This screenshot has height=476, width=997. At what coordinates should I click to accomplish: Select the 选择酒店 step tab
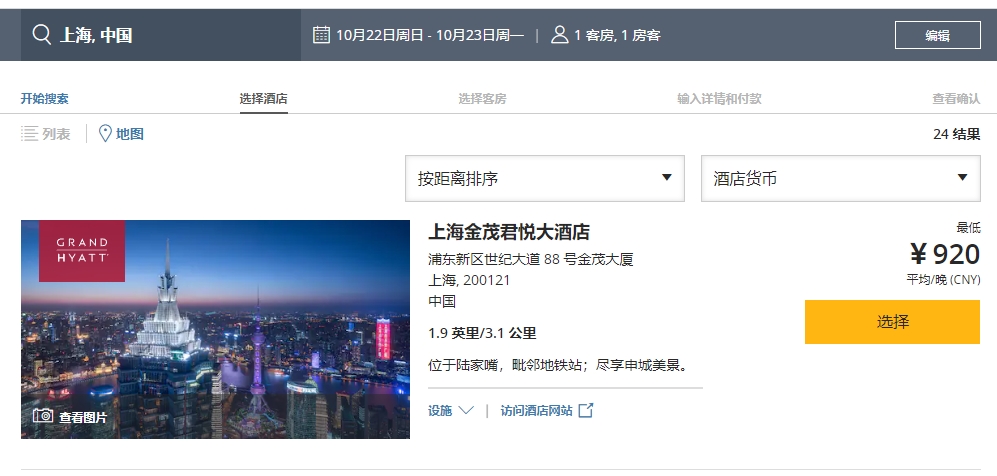263,99
